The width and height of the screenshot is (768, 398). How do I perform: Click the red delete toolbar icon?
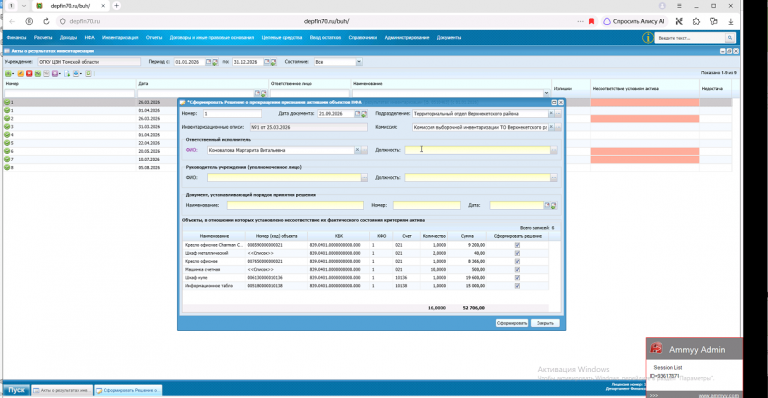29,74
